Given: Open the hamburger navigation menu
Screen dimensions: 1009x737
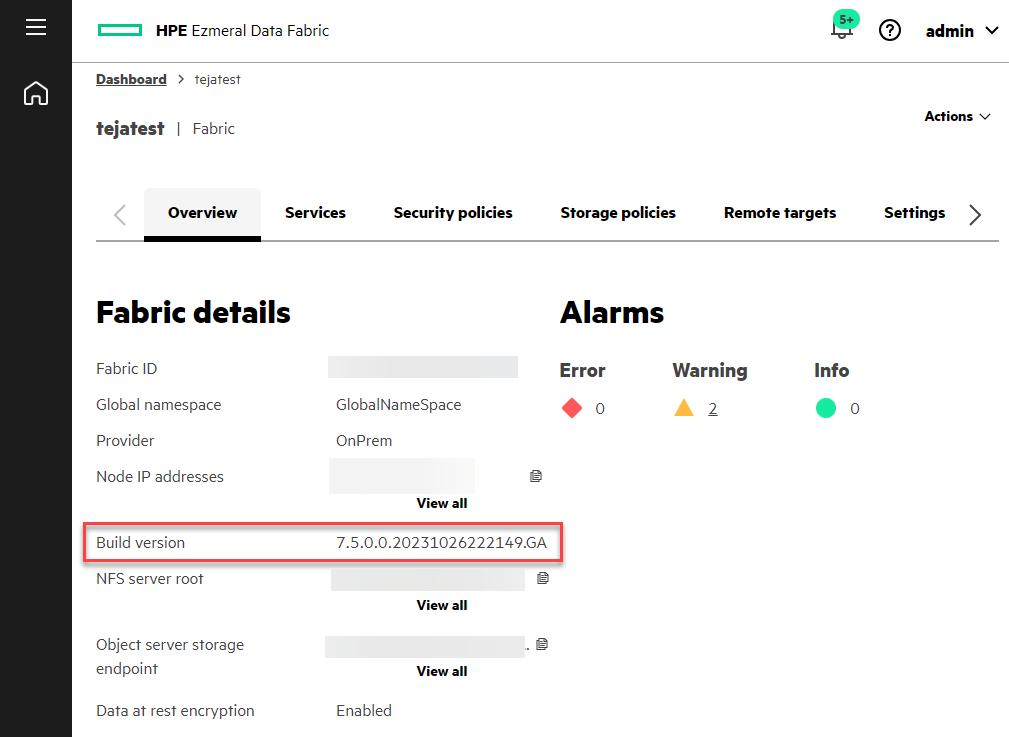Looking at the screenshot, I should click(36, 27).
